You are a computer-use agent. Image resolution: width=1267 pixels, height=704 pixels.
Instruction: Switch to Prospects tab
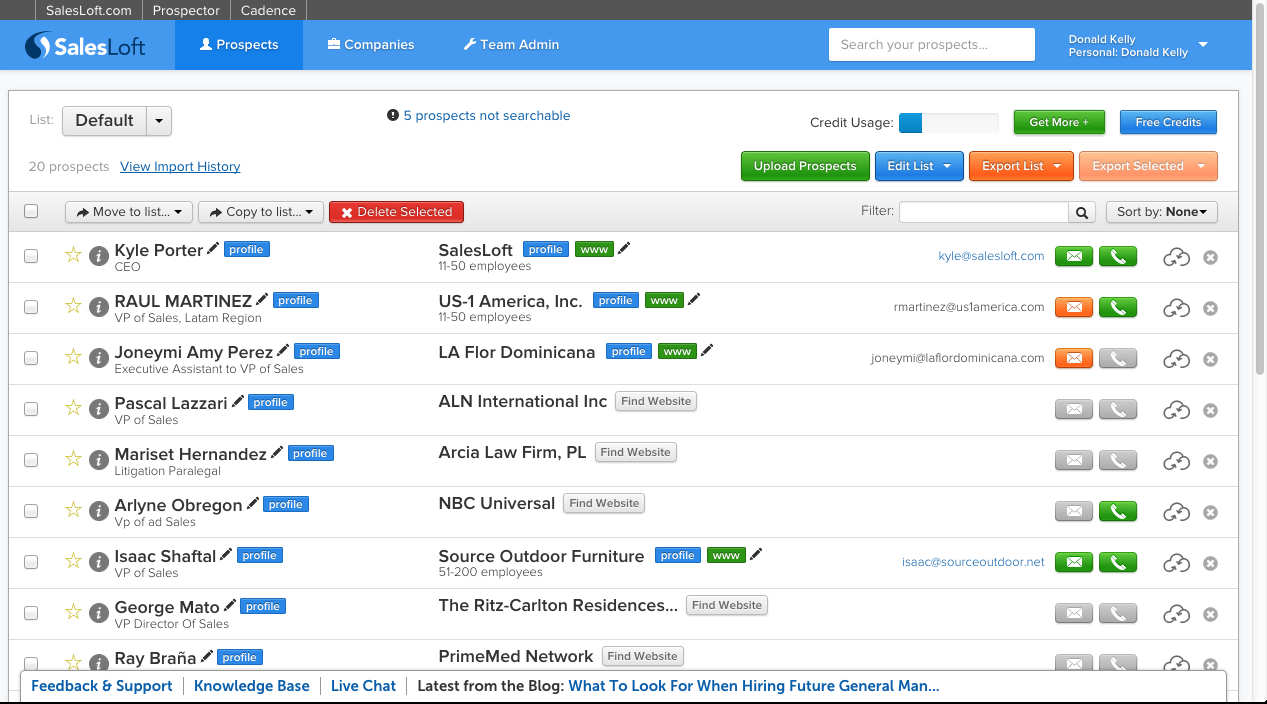coord(239,45)
